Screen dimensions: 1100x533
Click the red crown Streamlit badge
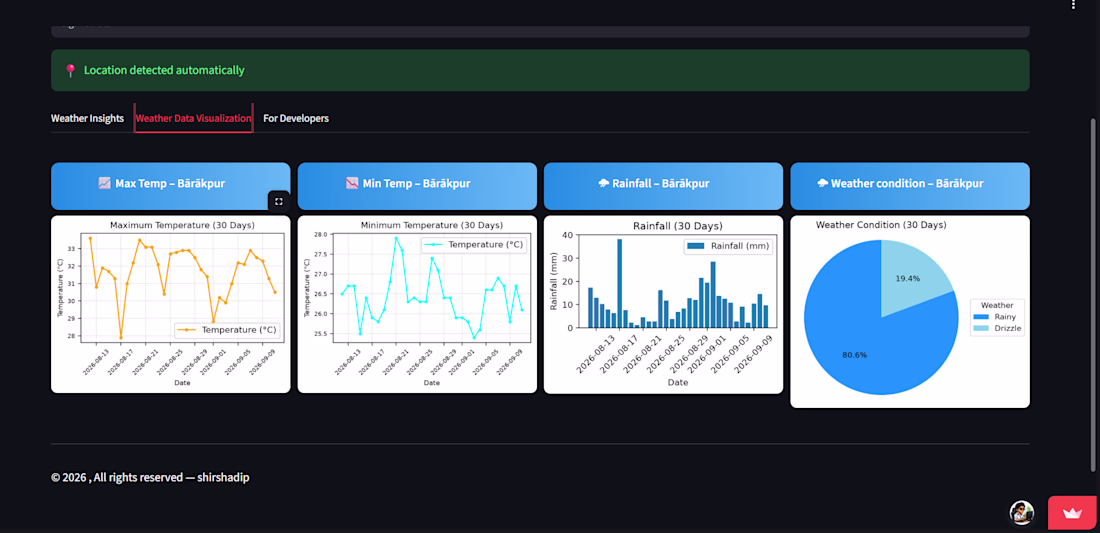click(x=1072, y=513)
